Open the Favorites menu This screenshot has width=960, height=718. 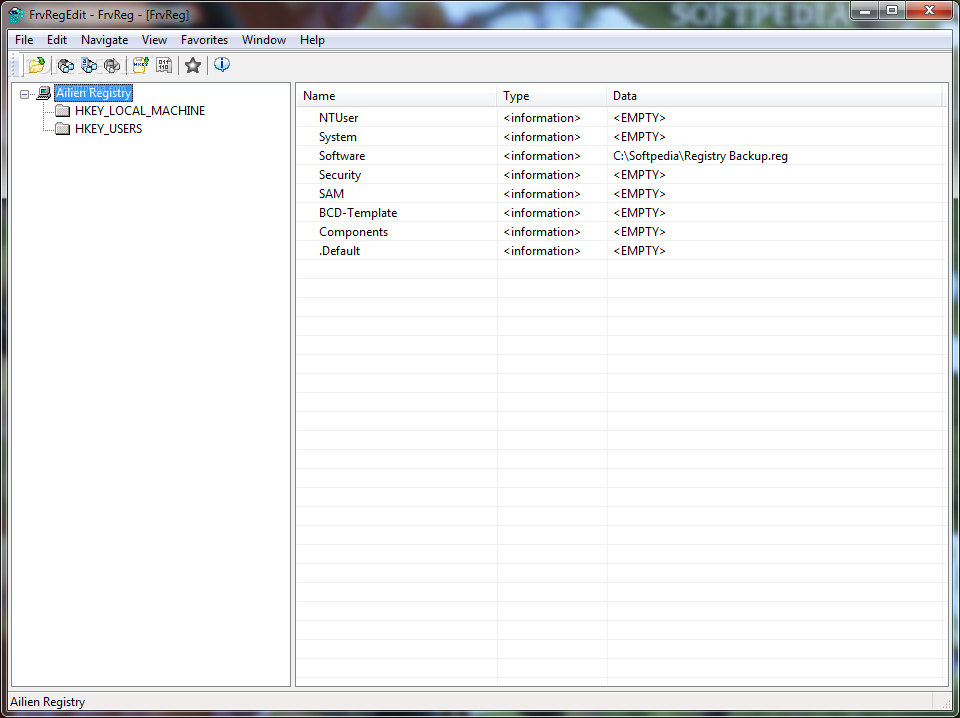204,40
